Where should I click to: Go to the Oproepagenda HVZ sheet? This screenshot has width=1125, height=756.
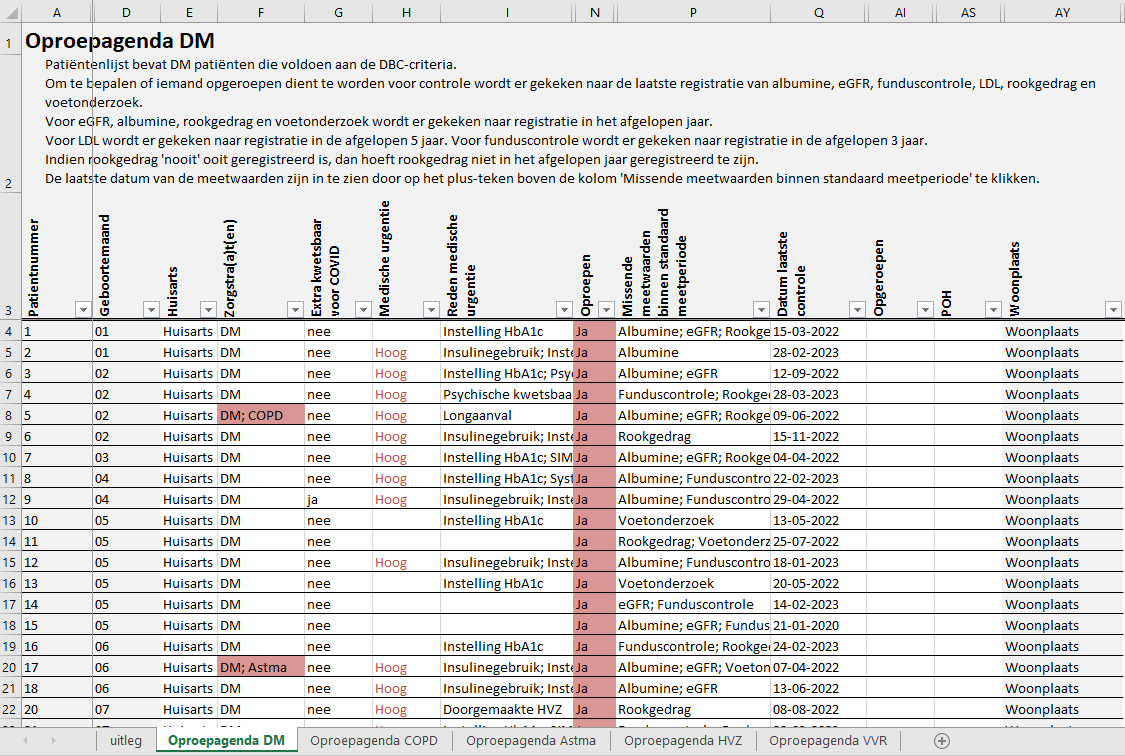point(683,741)
